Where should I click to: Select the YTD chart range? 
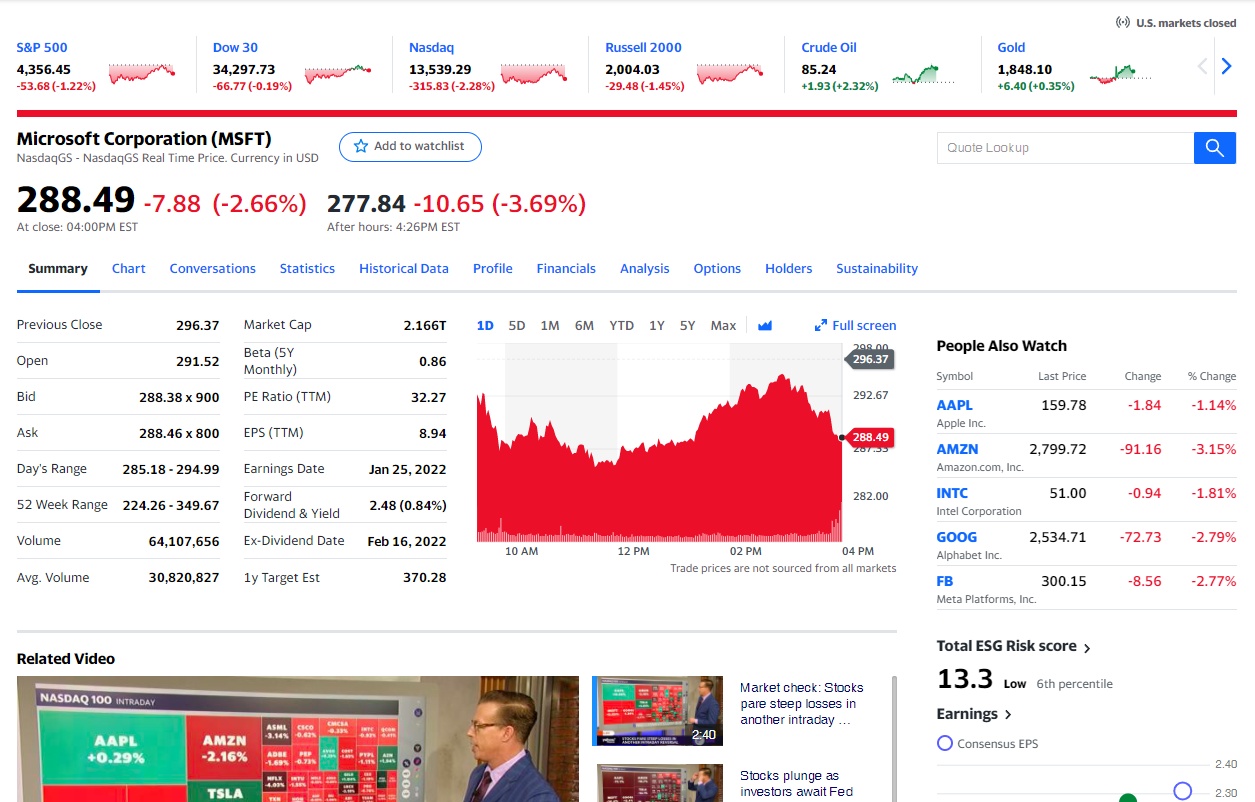click(621, 325)
